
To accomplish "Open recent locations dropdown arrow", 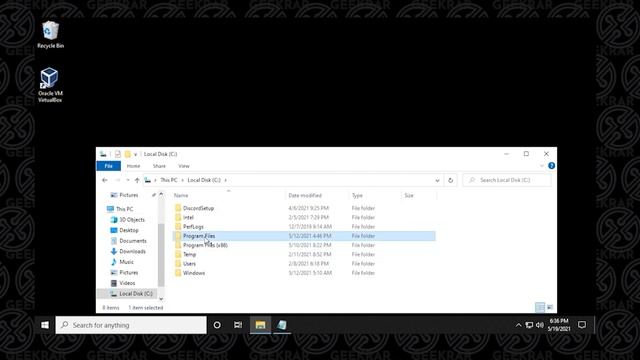I will pyautogui.click(x=128, y=180).
